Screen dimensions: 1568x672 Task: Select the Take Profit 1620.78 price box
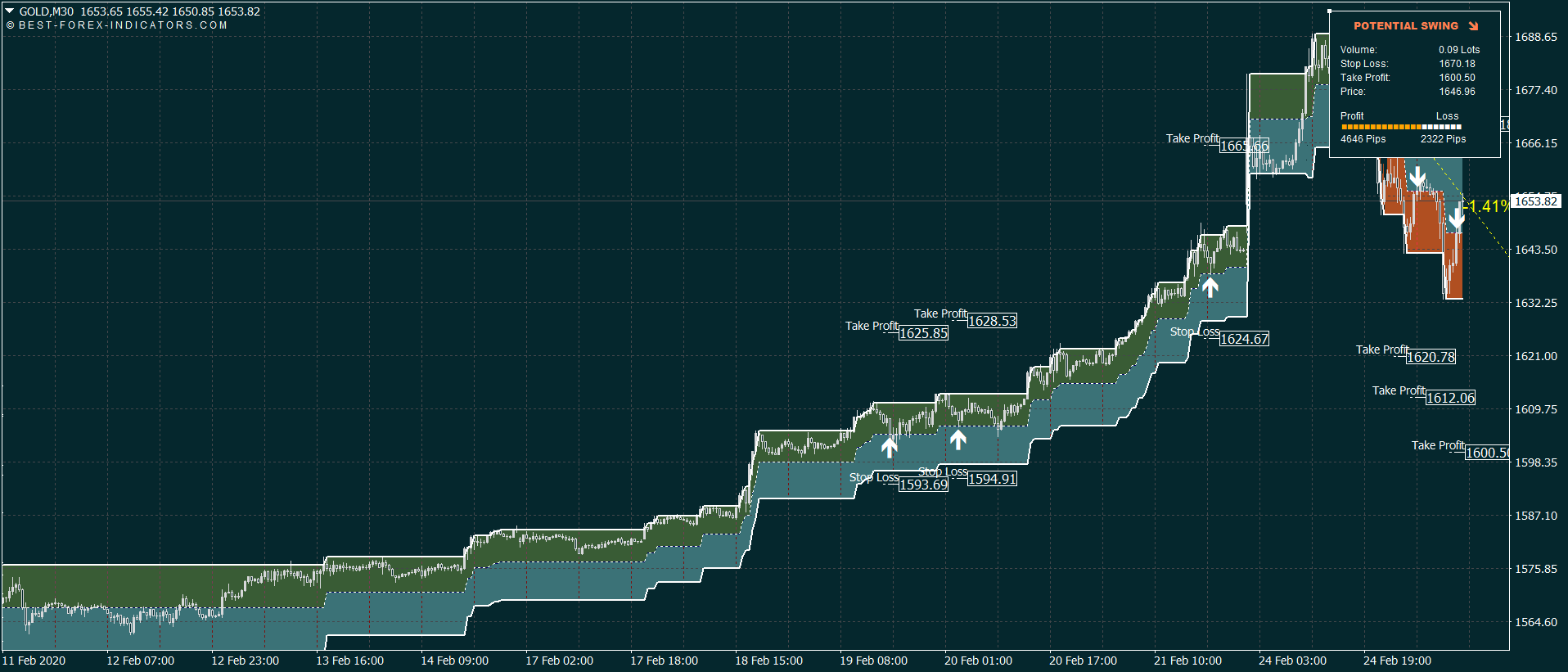pos(1431,357)
